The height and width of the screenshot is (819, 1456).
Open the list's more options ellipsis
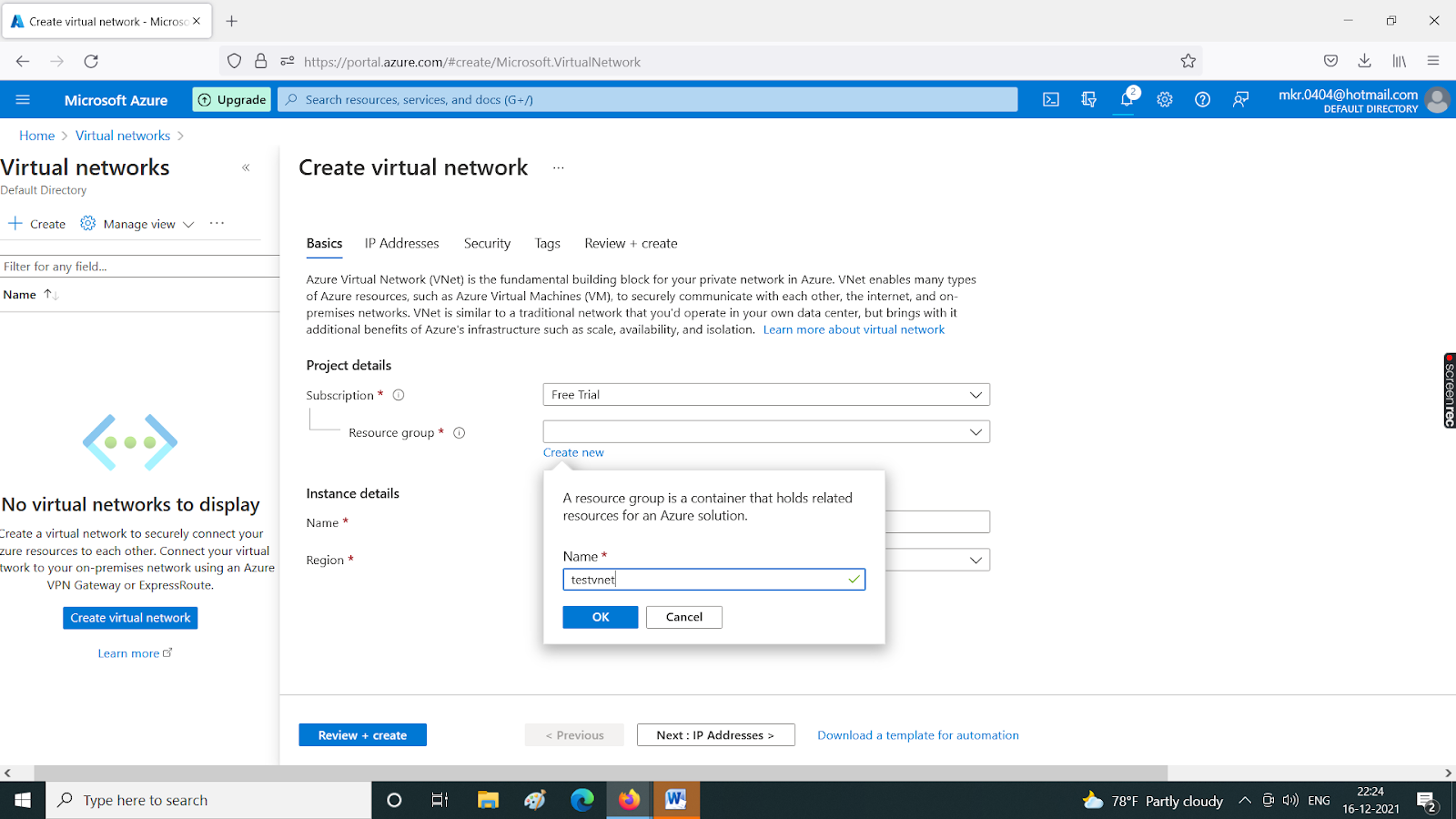[x=217, y=223]
